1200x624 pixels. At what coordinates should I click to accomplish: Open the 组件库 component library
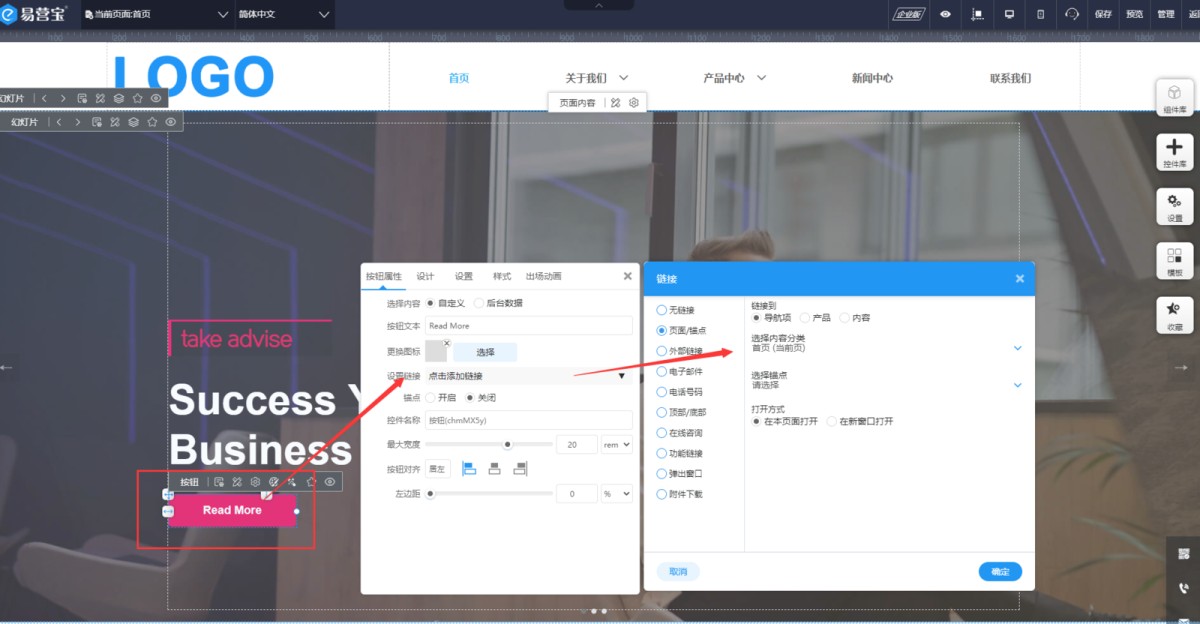(x=1175, y=98)
